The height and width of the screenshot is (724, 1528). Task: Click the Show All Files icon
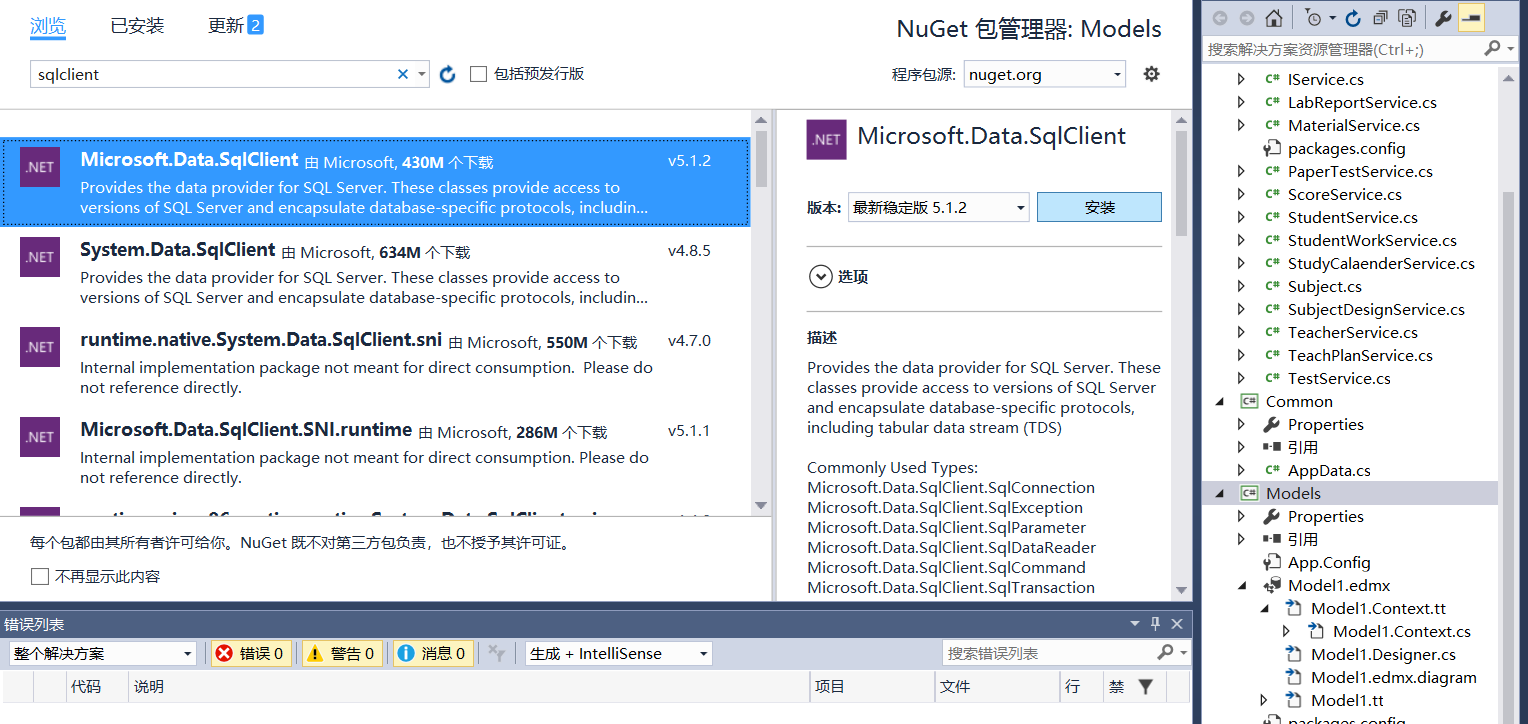coord(1407,18)
